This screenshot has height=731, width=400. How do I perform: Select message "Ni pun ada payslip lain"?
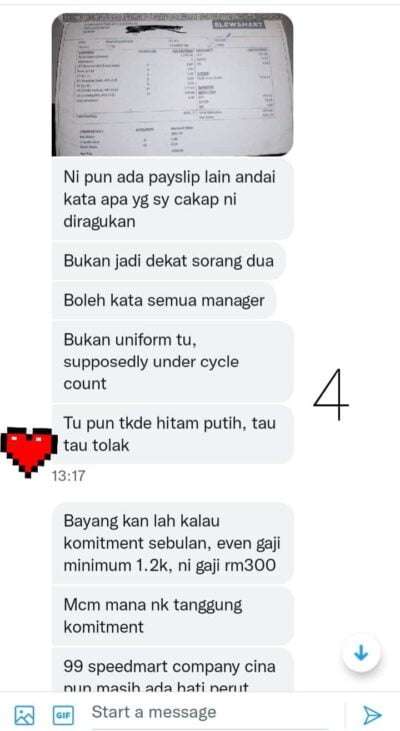[x=172, y=199]
